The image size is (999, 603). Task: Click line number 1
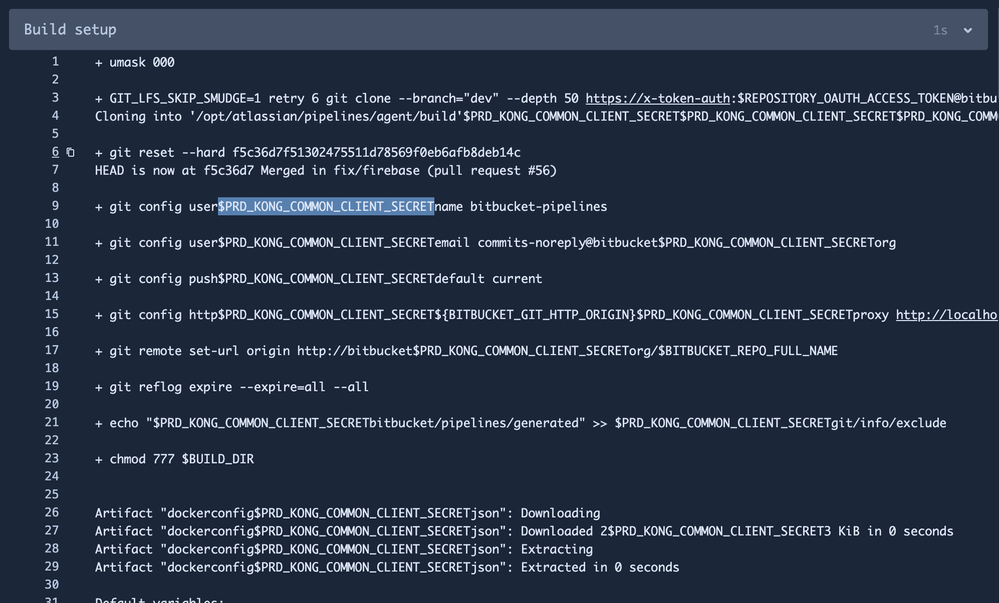pyautogui.click(x=55, y=61)
